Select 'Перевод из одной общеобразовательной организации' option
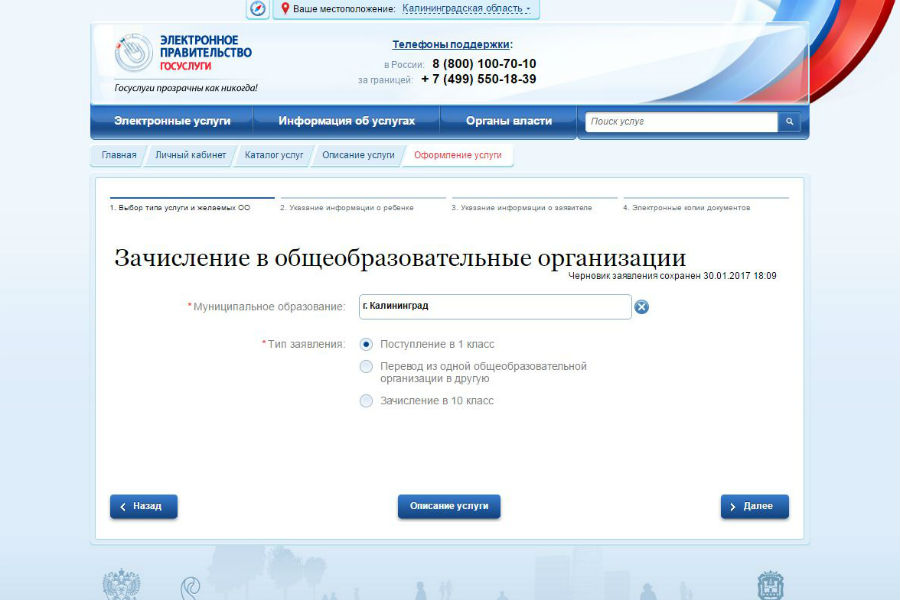The height and width of the screenshot is (600, 900). pos(366,367)
